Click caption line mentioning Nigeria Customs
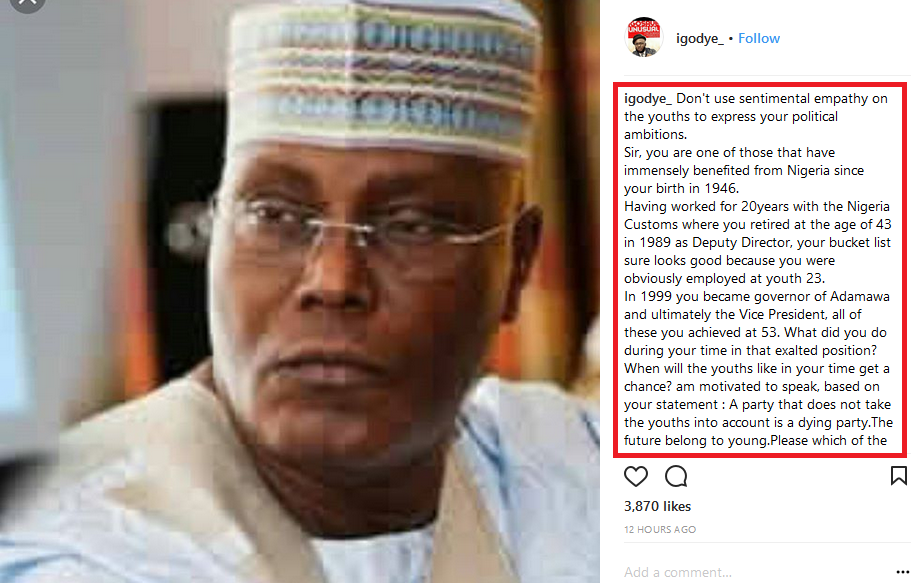Image resolution: width=914 pixels, height=583 pixels. pyautogui.click(x=757, y=224)
